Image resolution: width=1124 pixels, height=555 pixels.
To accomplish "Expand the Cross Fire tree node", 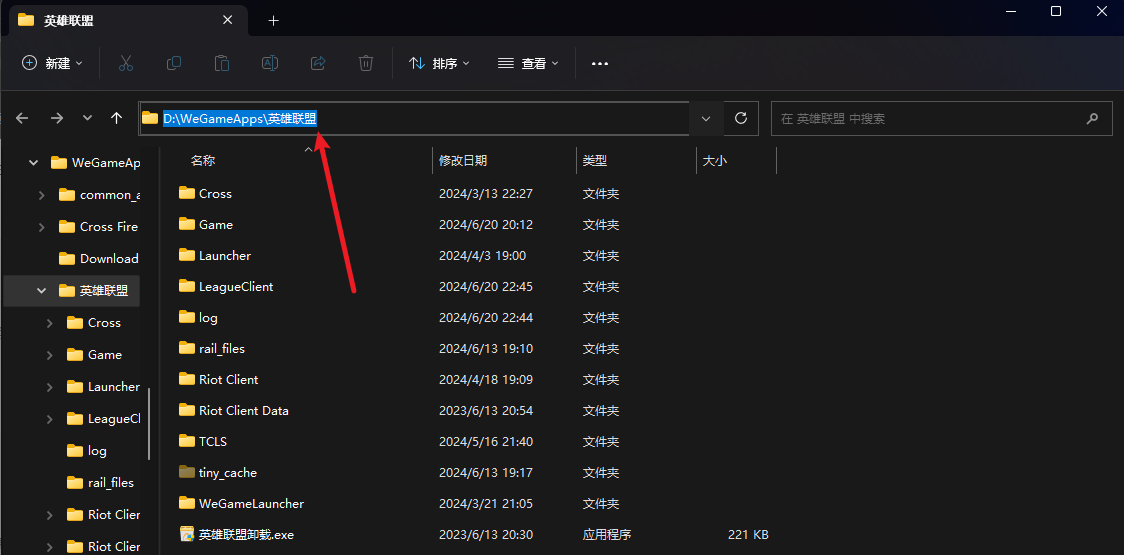I will click(42, 227).
